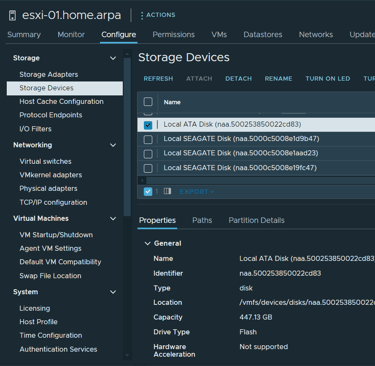Click the sidebar scroll up arrow
Image resolution: width=375 pixels, height=366 pixels.
[x=127, y=54]
